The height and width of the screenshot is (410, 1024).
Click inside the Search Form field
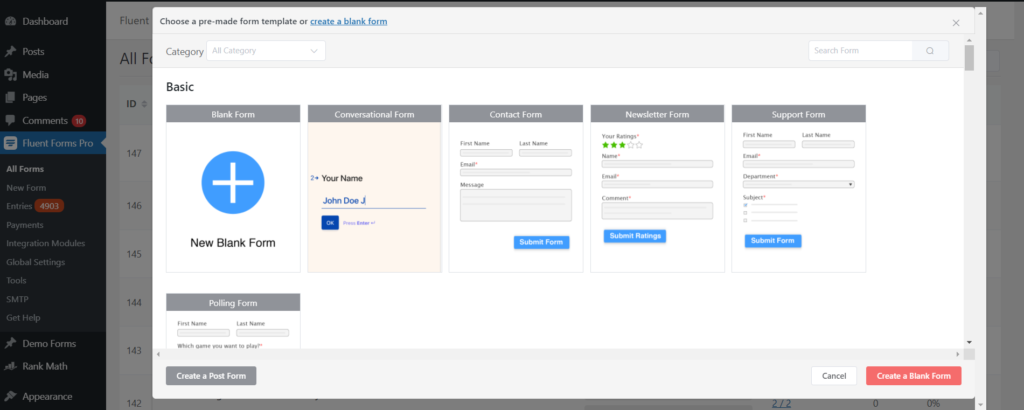click(860, 51)
